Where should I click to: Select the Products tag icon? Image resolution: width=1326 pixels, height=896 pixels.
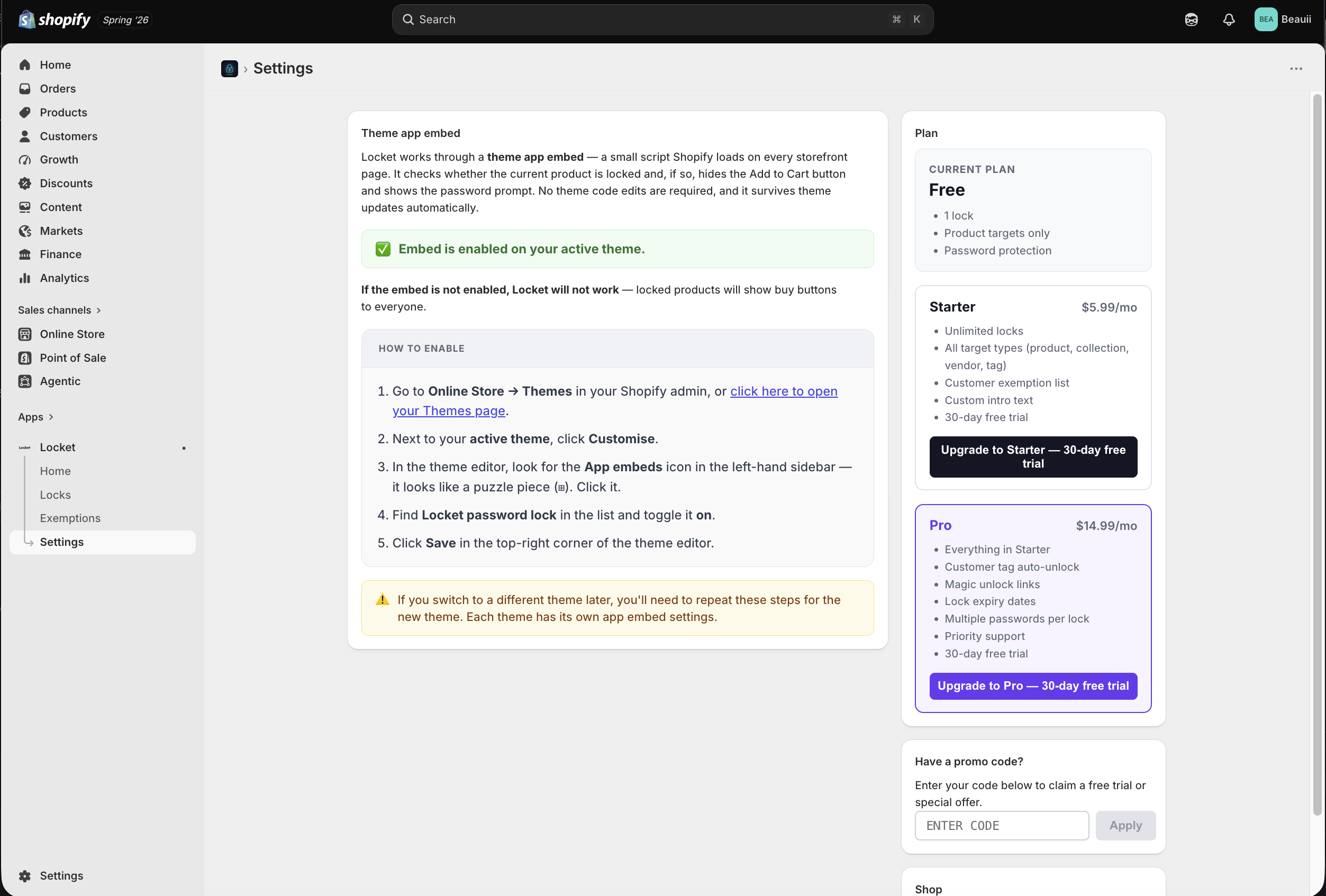point(24,112)
